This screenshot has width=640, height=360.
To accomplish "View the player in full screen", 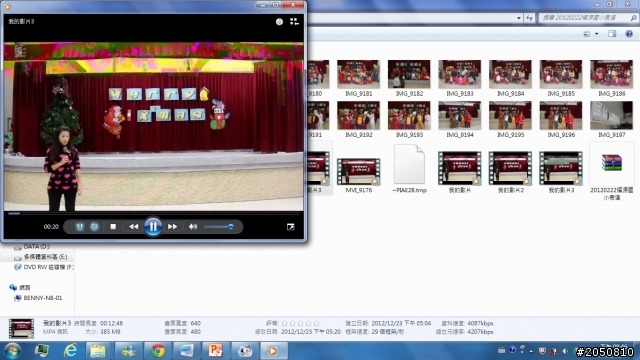I will (291, 227).
